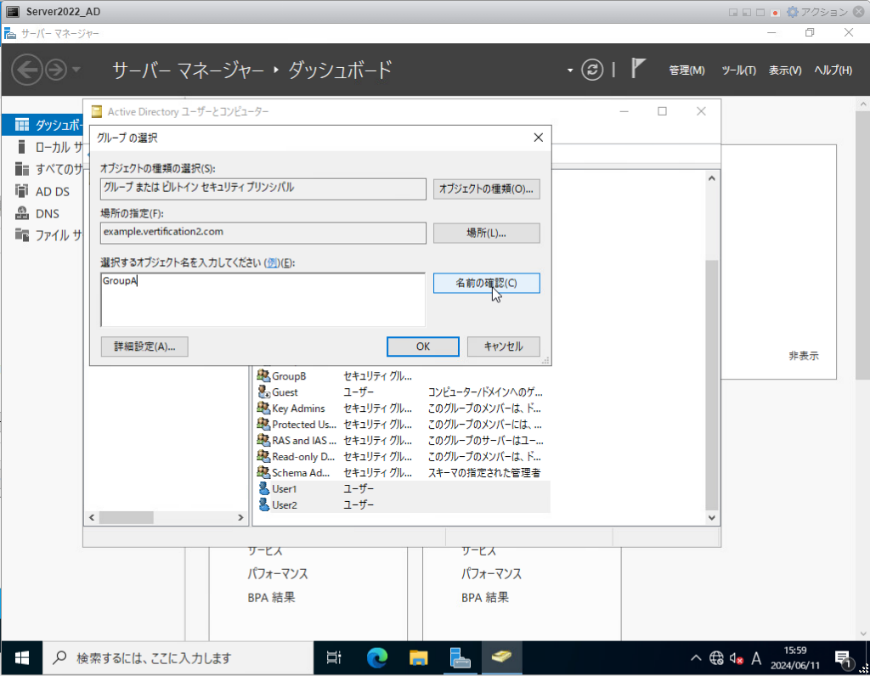870x676 pixels.
Task: Open the アクション menu in VM title bar
Action: (818, 12)
